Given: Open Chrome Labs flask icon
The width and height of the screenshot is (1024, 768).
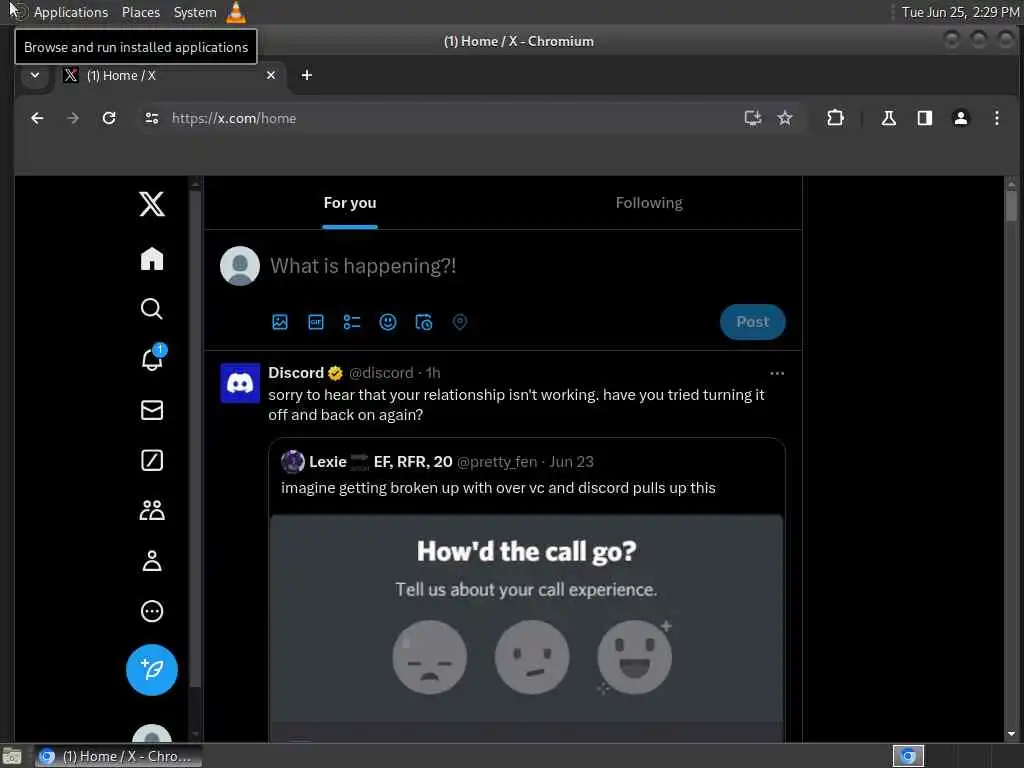Looking at the screenshot, I should point(888,118).
